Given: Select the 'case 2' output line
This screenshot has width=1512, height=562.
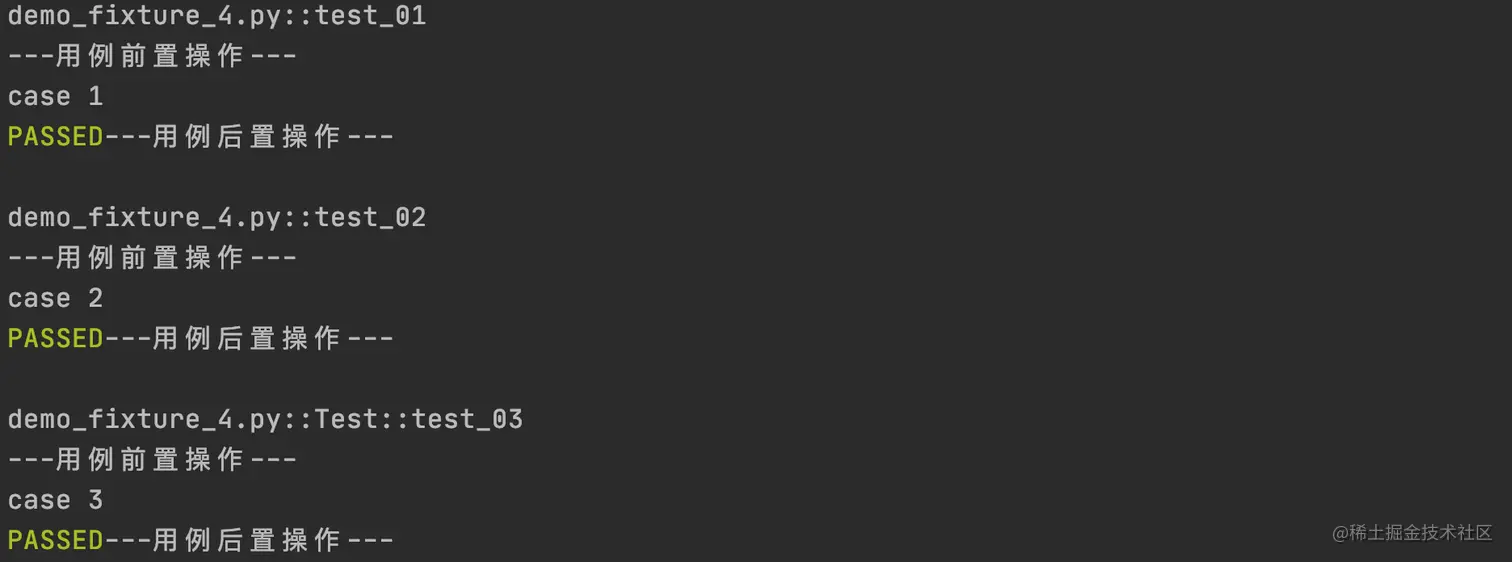Looking at the screenshot, I should (x=55, y=299).
